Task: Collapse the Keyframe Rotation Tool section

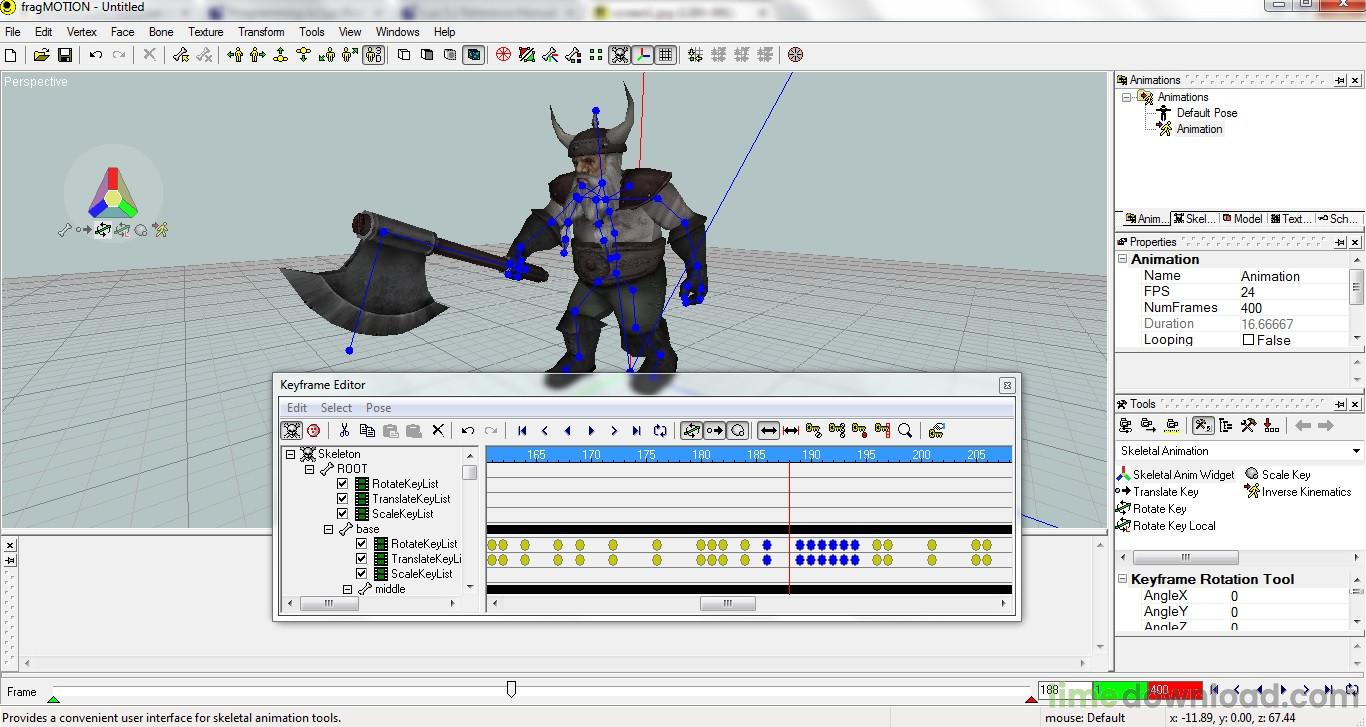Action: [1123, 579]
